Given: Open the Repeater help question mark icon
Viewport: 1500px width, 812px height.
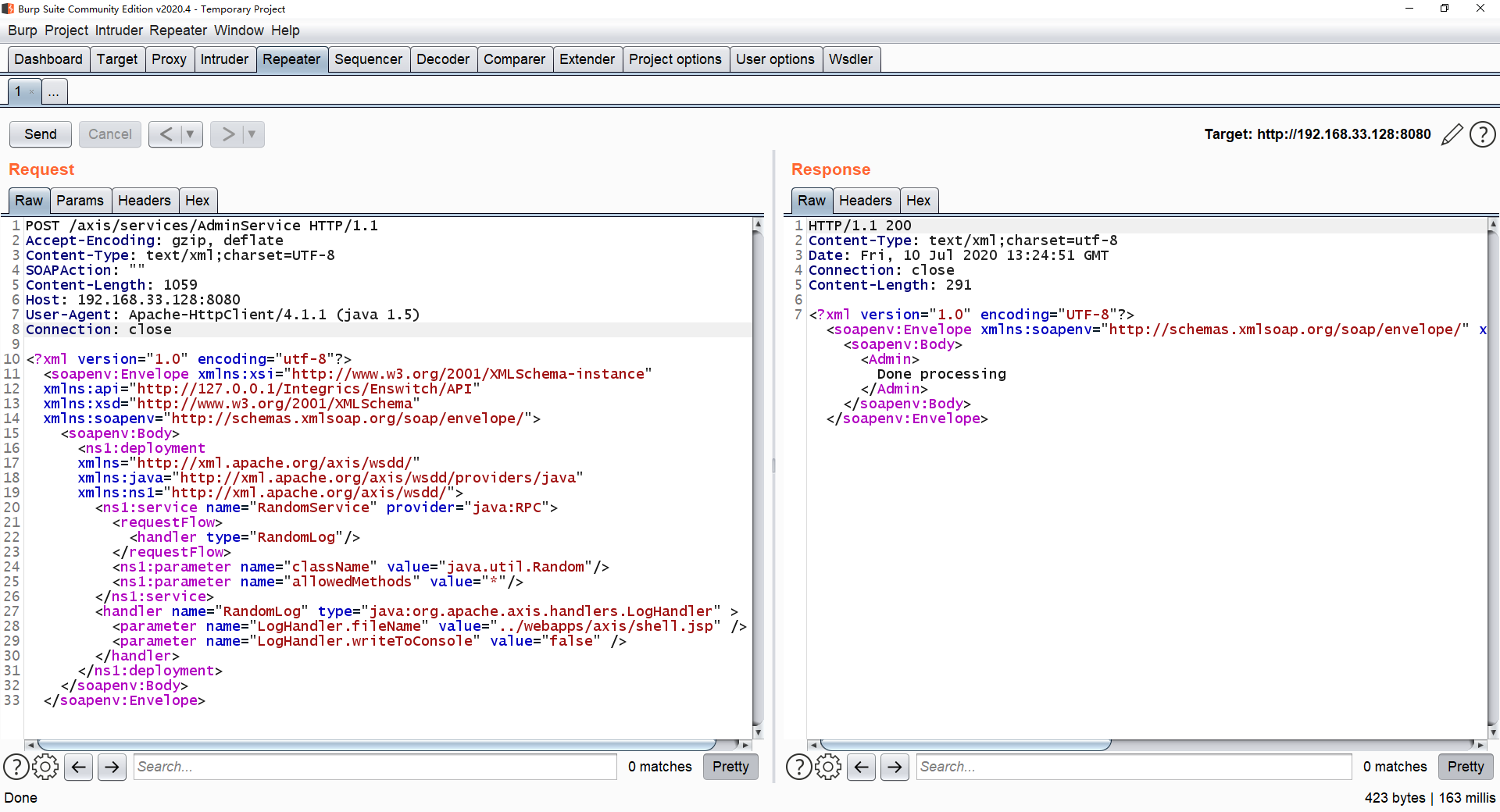Looking at the screenshot, I should (1482, 134).
